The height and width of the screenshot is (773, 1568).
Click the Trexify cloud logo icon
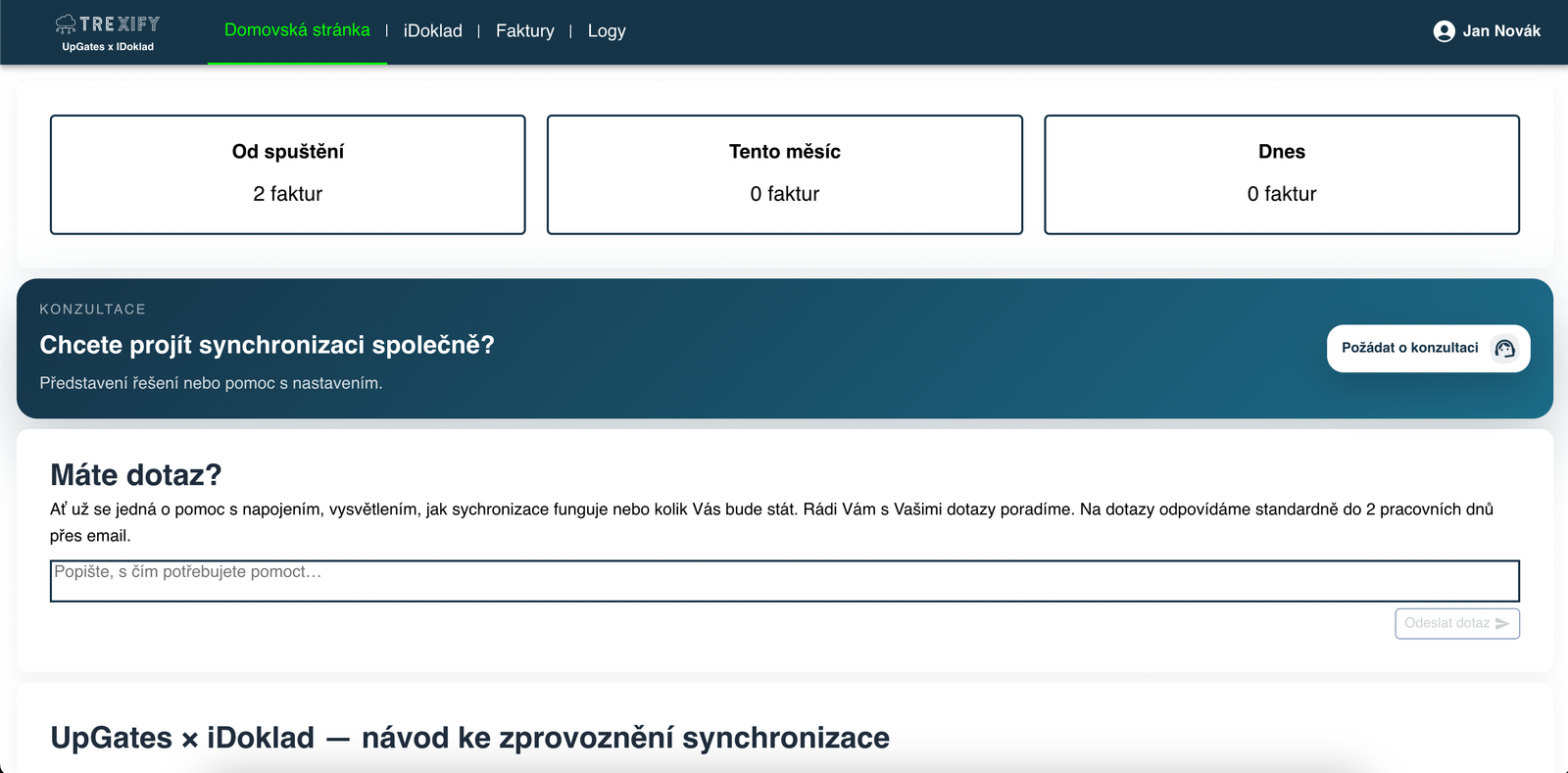point(66,24)
